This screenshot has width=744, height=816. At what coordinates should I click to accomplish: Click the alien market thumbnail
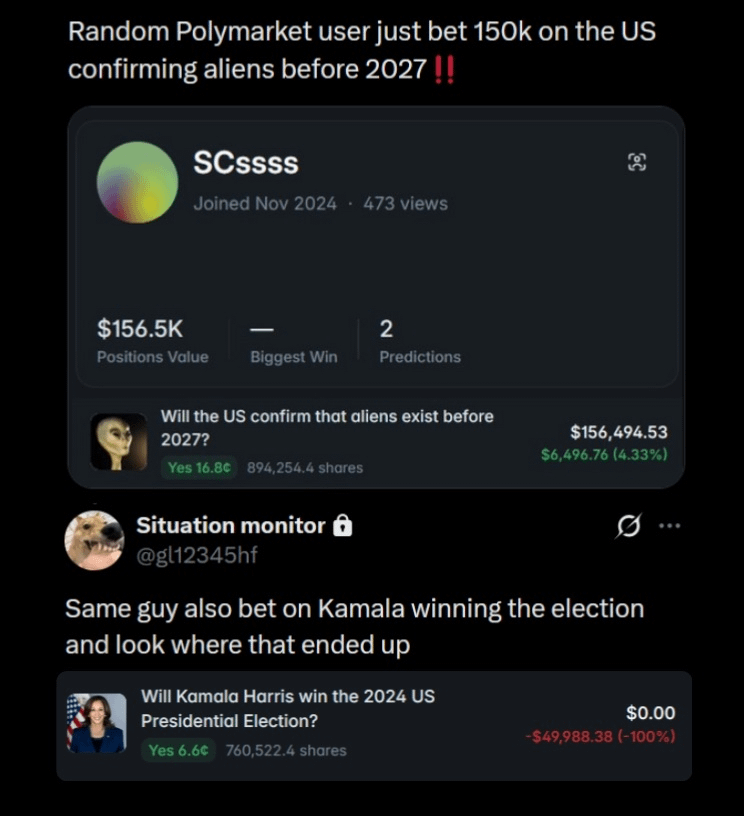coord(119,442)
